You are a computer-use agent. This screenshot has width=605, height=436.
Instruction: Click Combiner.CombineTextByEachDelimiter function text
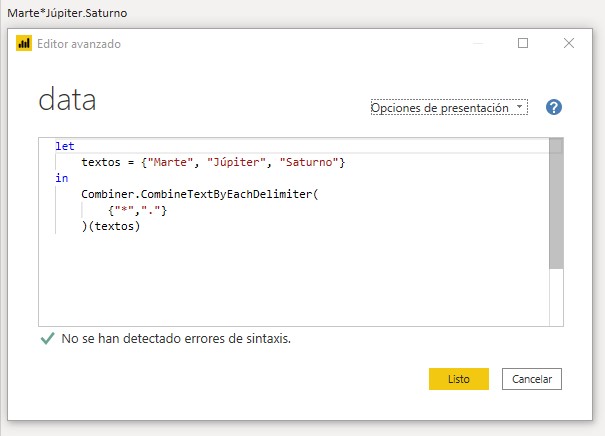pos(200,194)
